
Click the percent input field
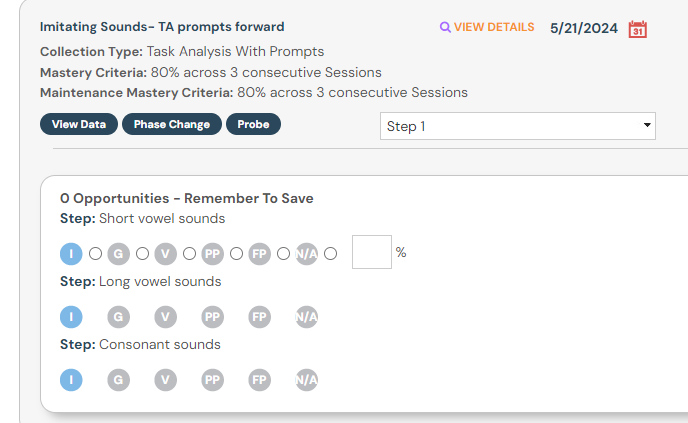pos(371,252)
